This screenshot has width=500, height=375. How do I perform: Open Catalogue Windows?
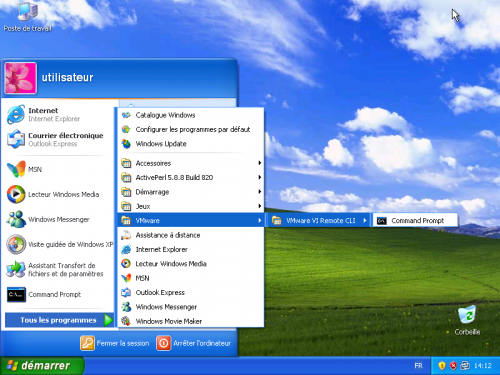pos(191,115)
